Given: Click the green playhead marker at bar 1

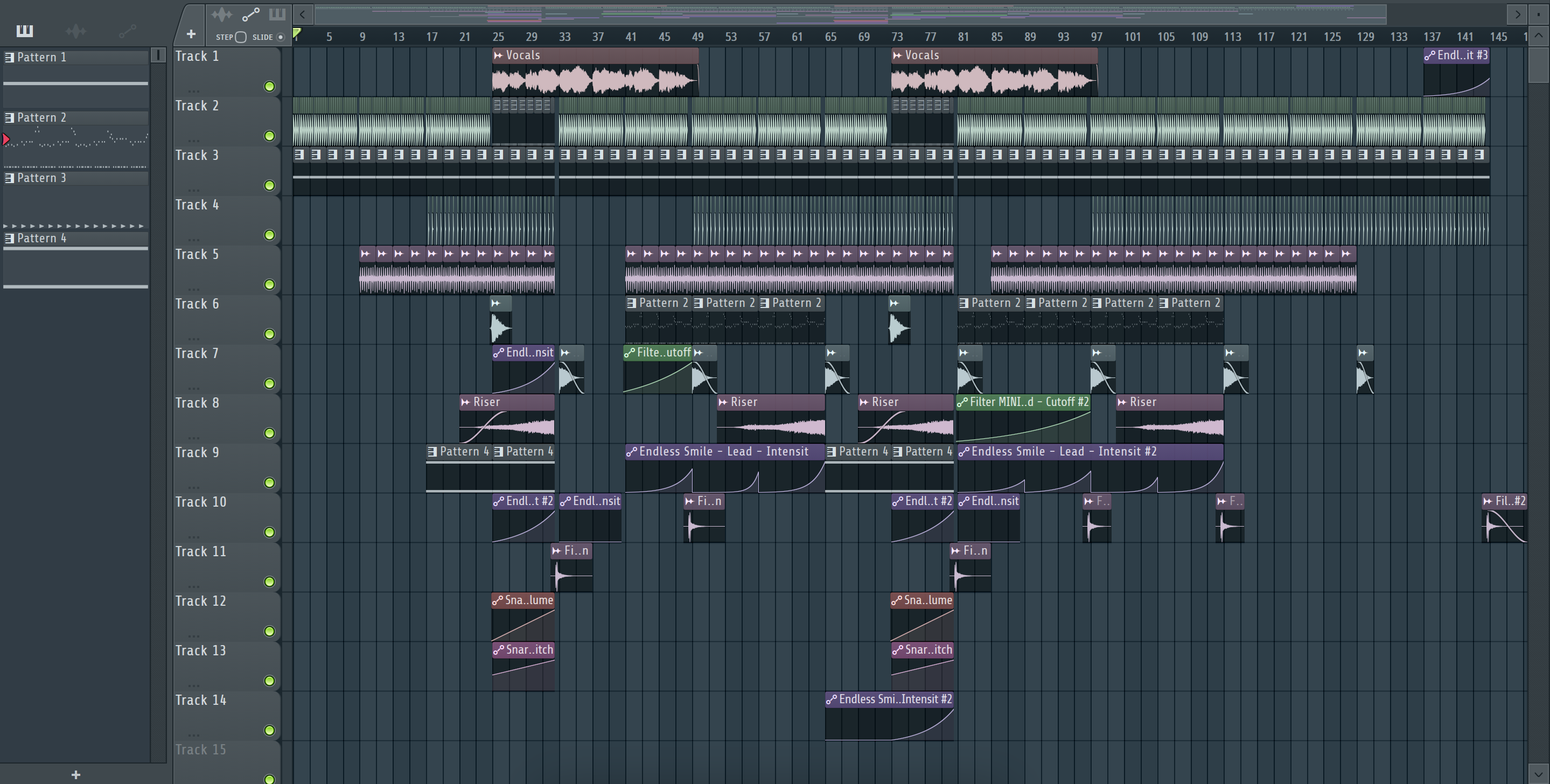Looking at the screenshot, I should [x=297, y=33].
